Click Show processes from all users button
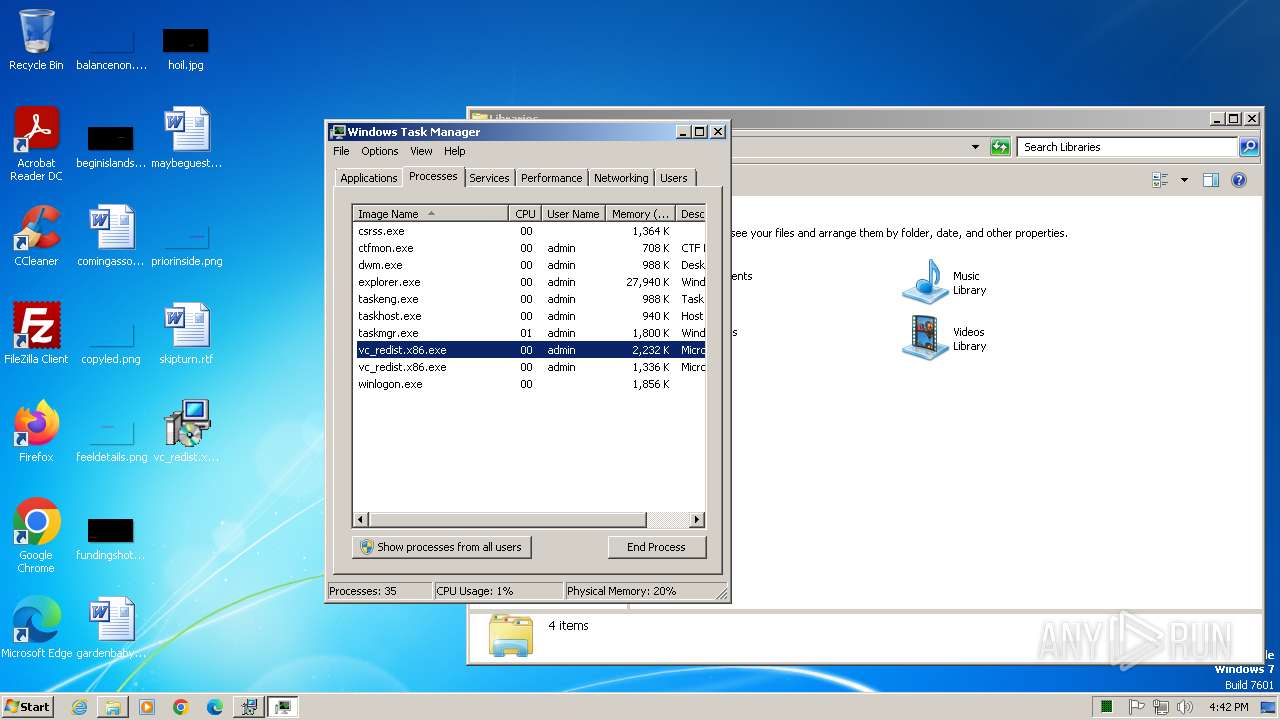 click(442, 547)
